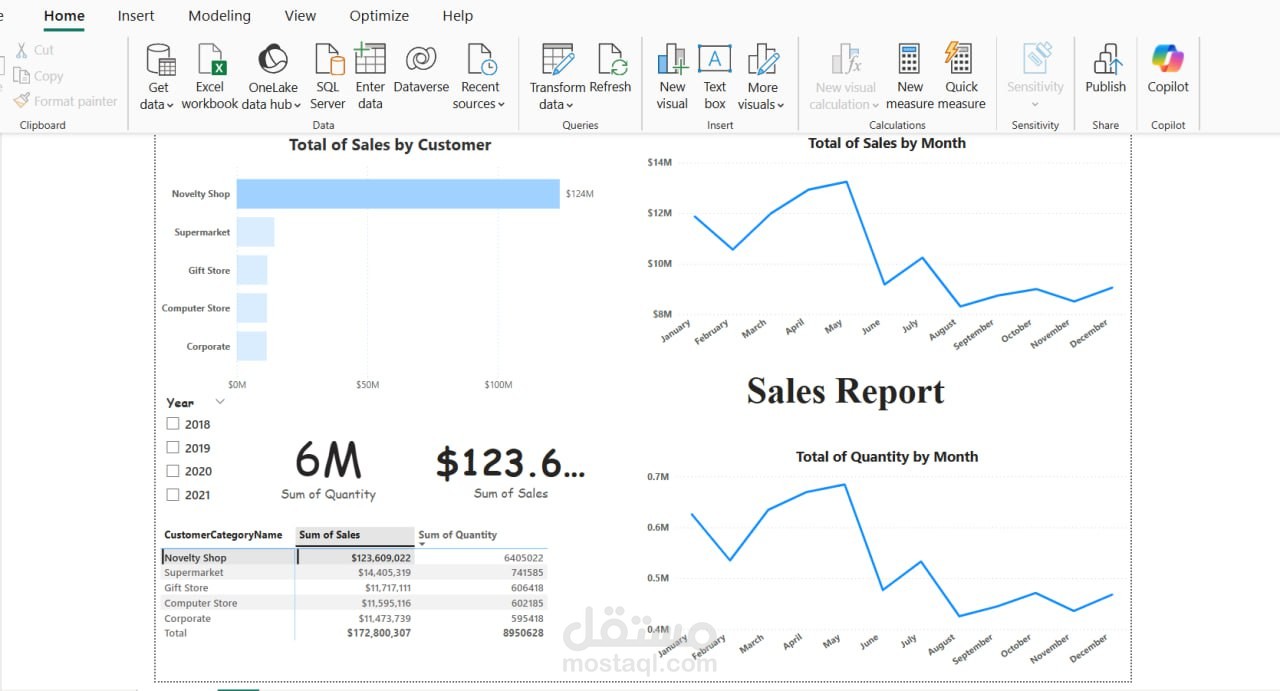This screenshot has width=1280, height=691.
Task: Open Excel workbook data source
Action: pos(210,60)
